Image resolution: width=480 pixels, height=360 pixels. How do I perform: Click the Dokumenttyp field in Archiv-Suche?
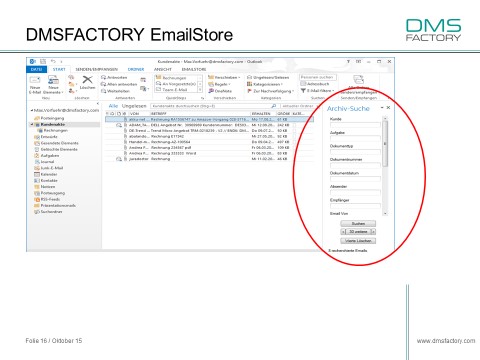tap(355, 152)
